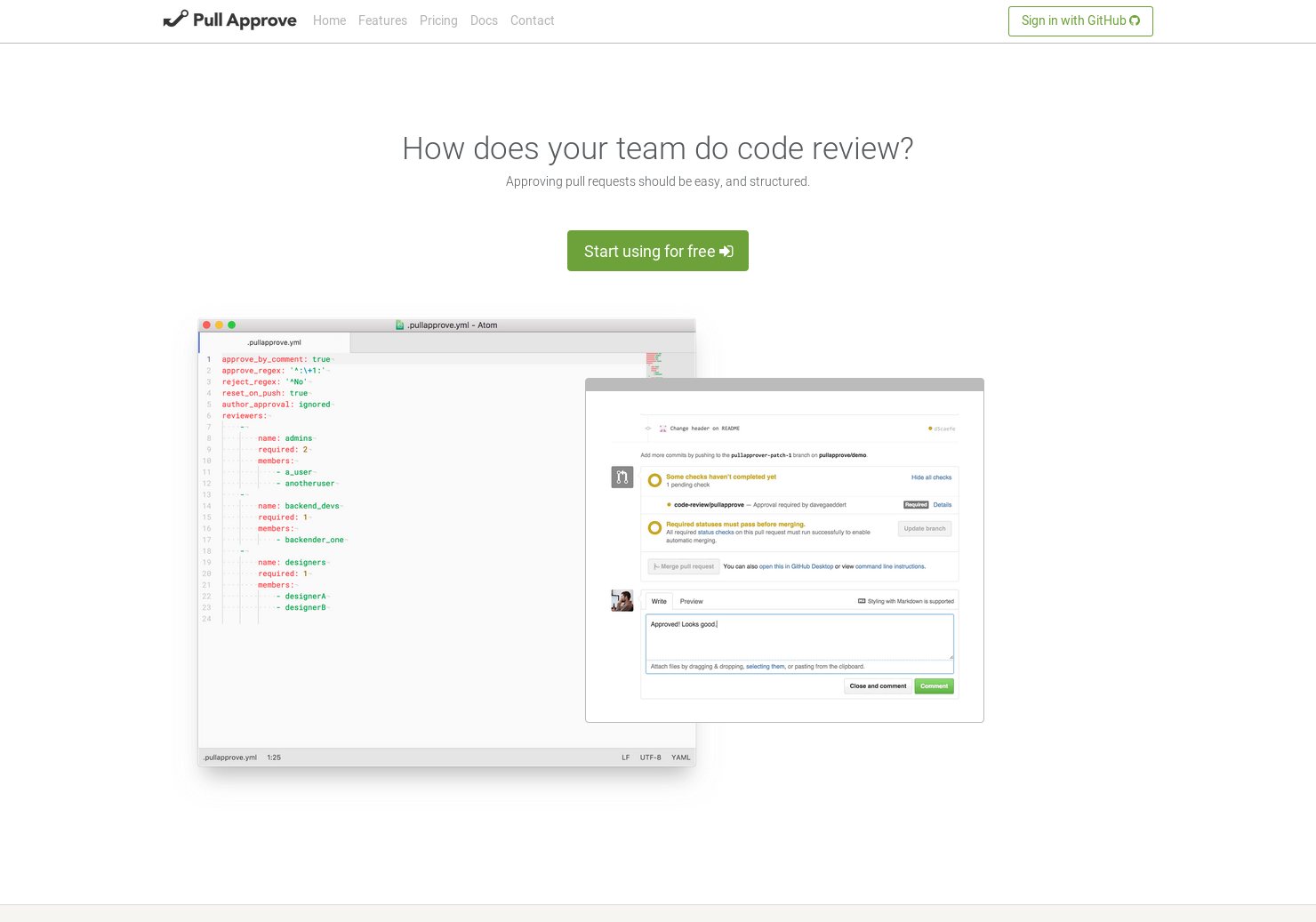Click the user avatar beside the comment box
Screen dimensions: 1316x922
(x=622, y=601)
